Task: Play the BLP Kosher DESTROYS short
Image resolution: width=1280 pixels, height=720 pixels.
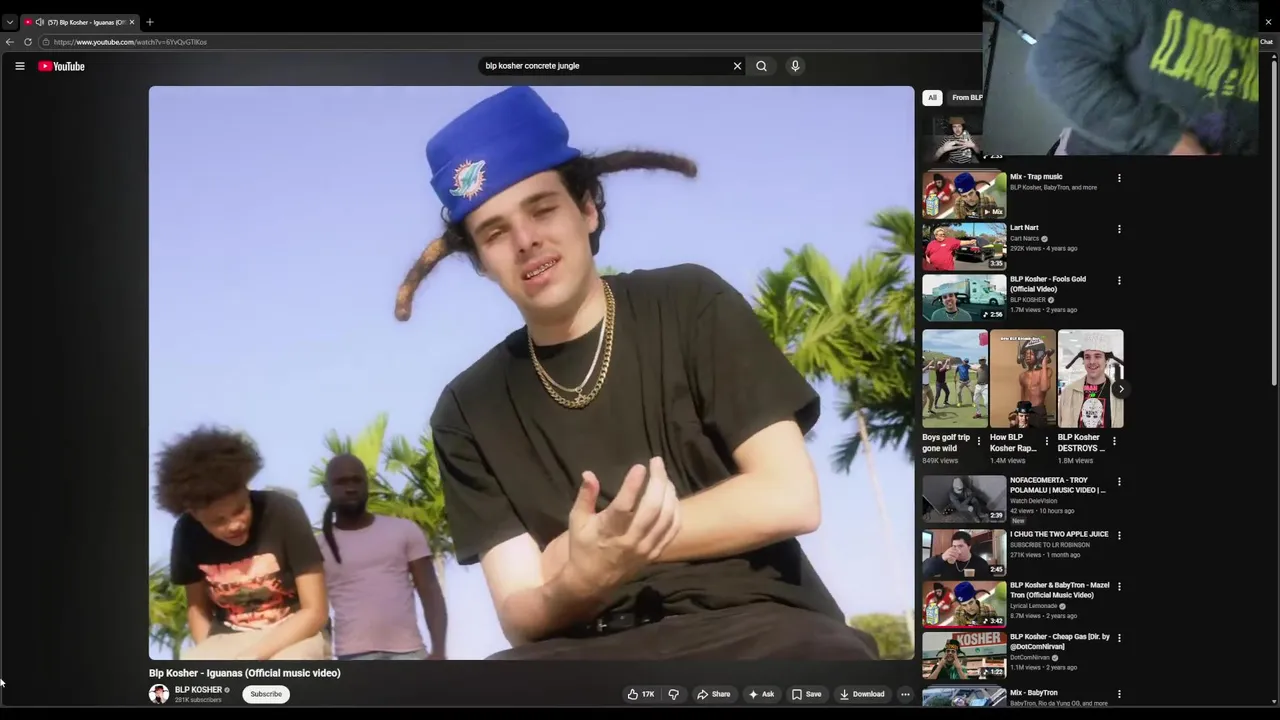Action: (x=1090, y=378)
